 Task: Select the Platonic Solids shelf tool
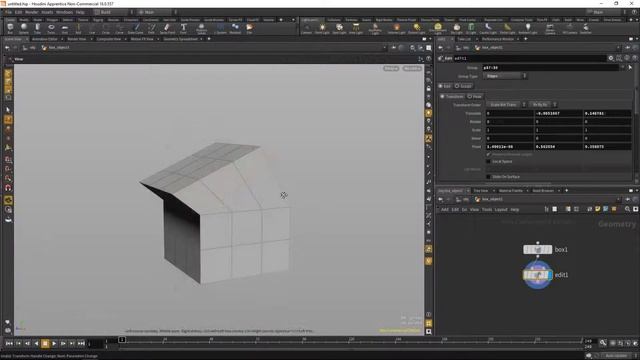pyautogui.click(x=201, y=28)
